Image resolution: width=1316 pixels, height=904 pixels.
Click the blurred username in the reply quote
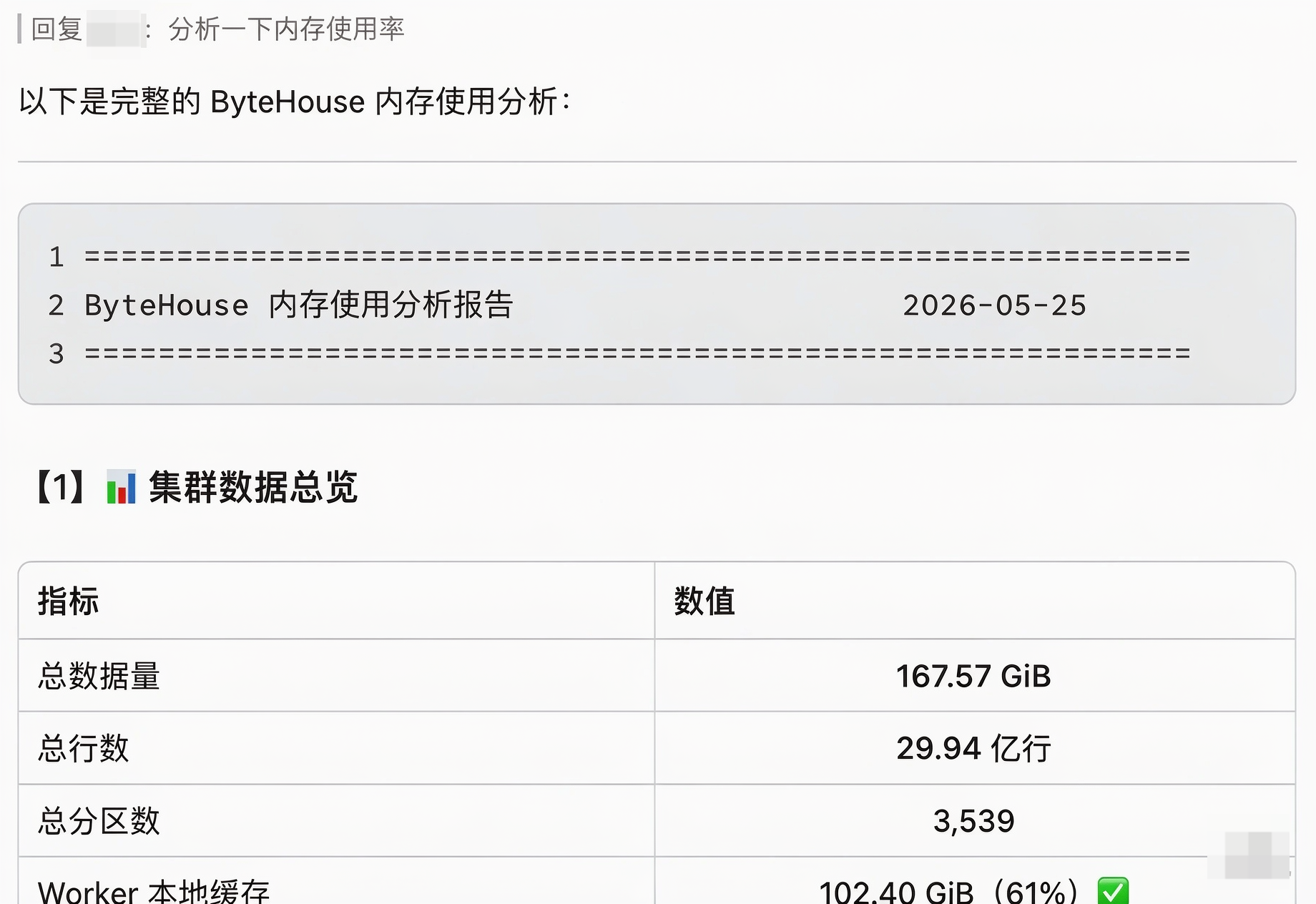point(115,29)
